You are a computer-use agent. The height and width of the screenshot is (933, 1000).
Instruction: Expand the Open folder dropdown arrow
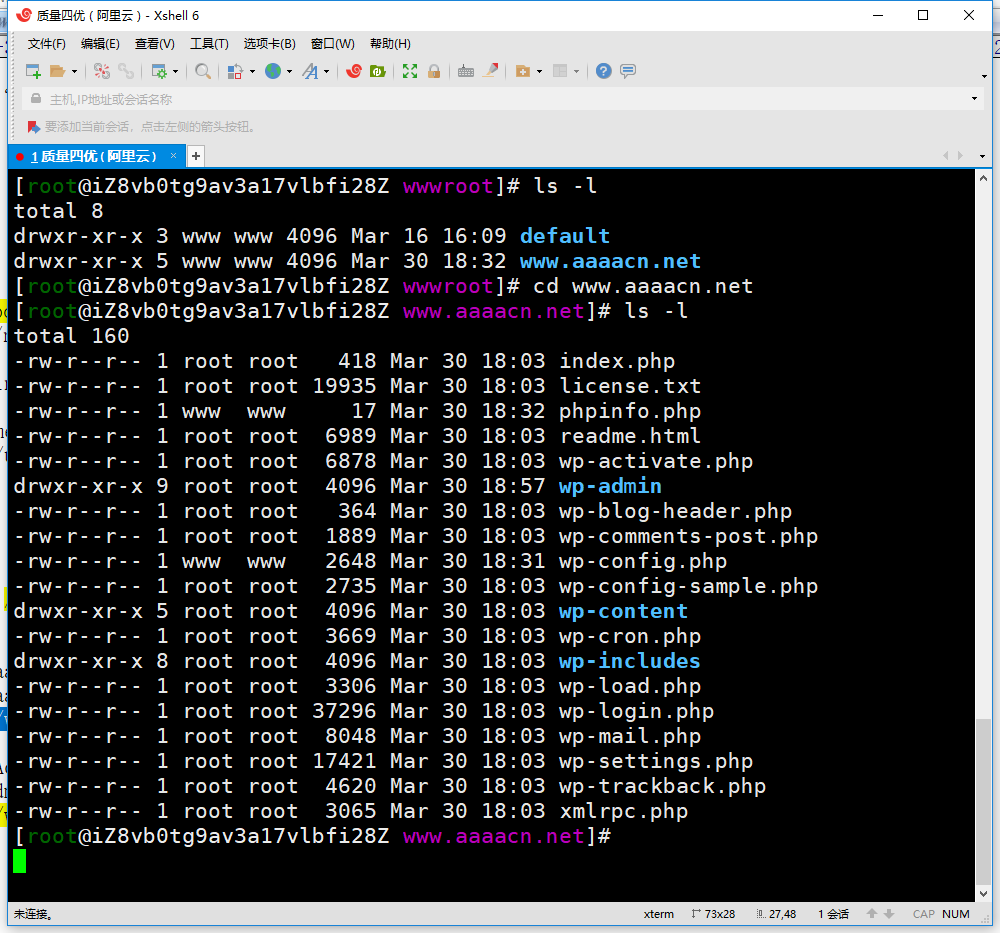point(74,72)
